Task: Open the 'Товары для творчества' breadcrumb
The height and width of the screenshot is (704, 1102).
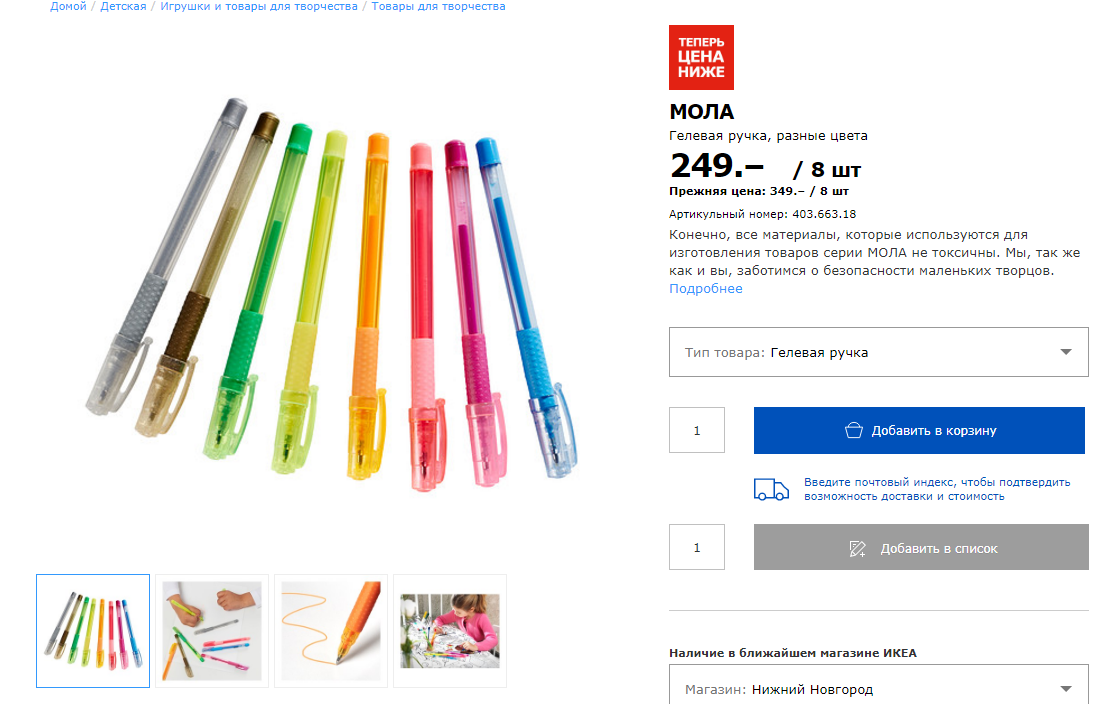Action: coord(438,6)
